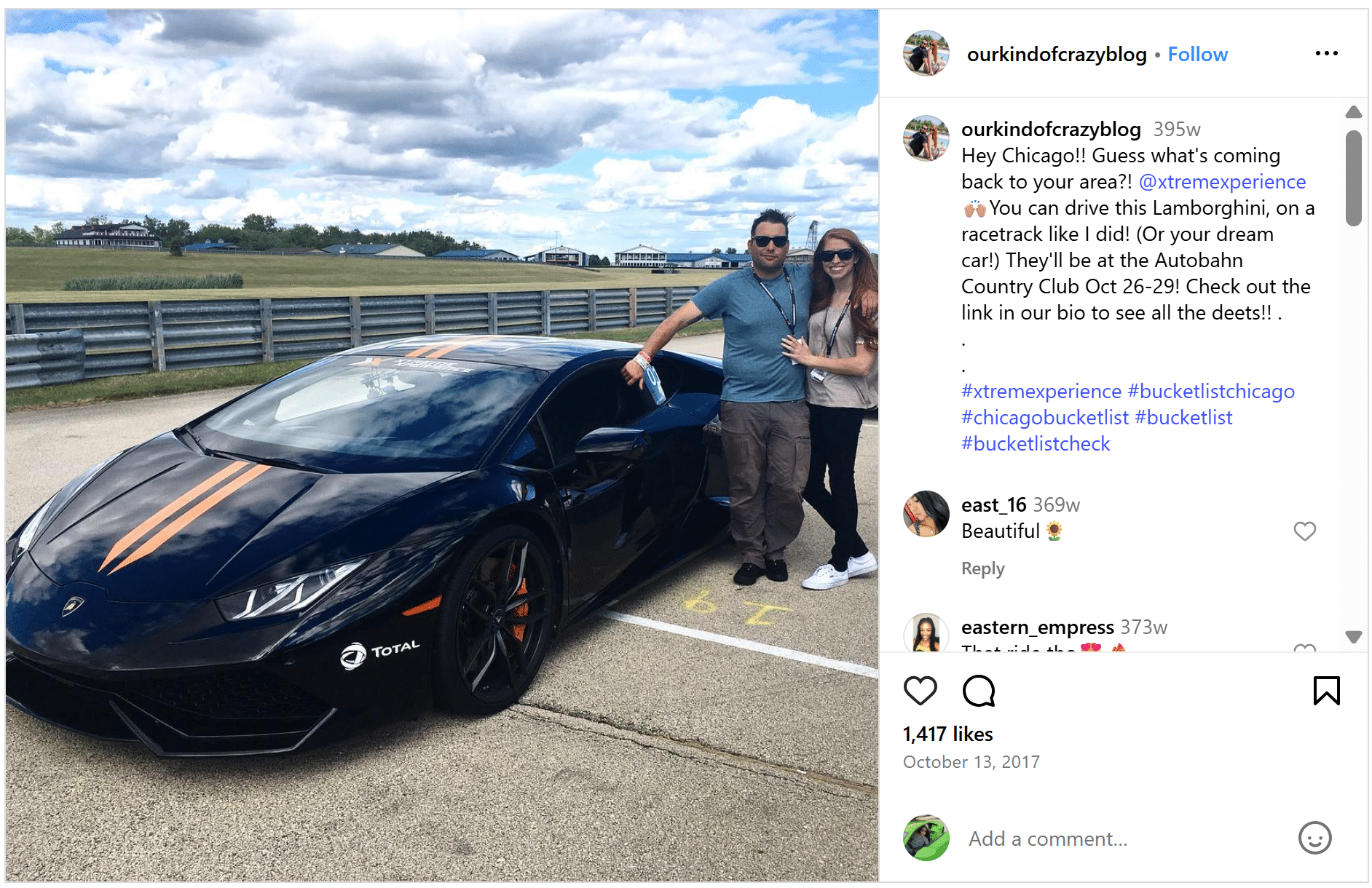Open the #bucketlistchicago hashtag
Screen dimensions: 1372x888
[x=1210, y=391]
